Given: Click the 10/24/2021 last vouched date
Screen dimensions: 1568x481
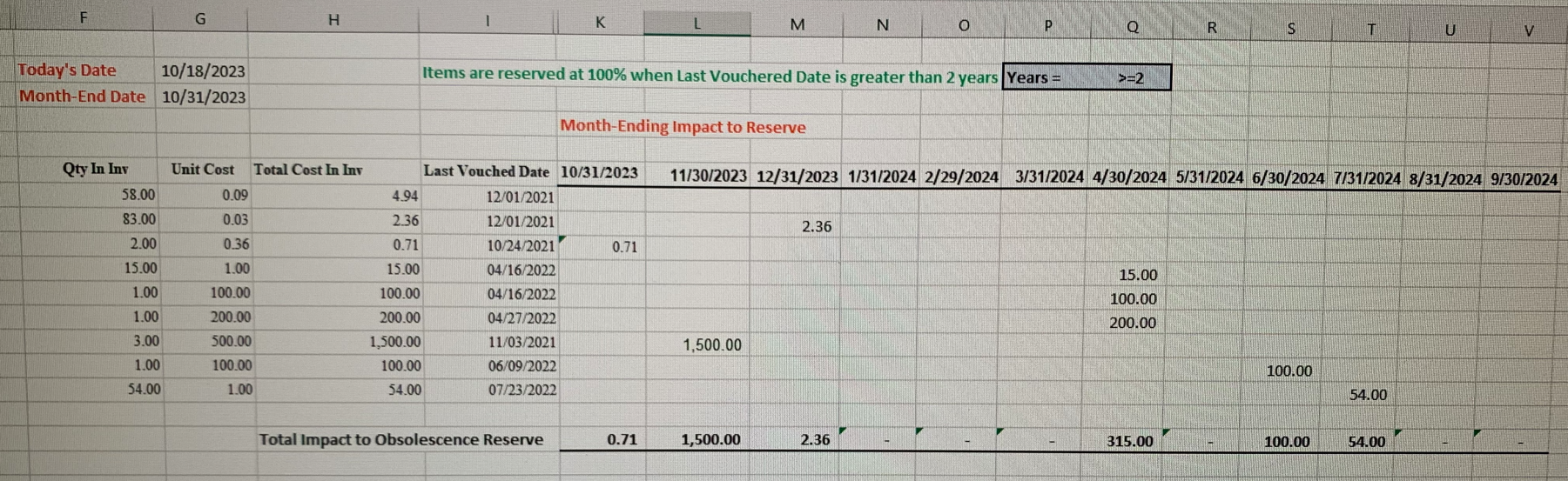Looking at the screenshot, I should point(521,246).
